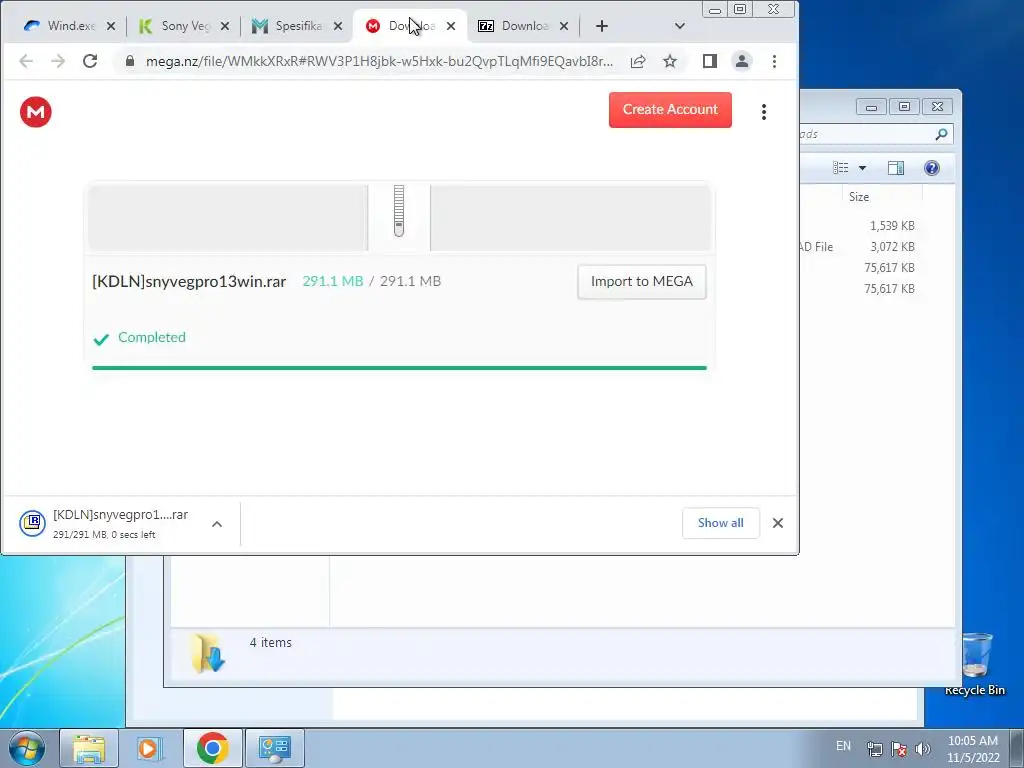
Task: Click Chrome taskbar icon
Action: 212,748
